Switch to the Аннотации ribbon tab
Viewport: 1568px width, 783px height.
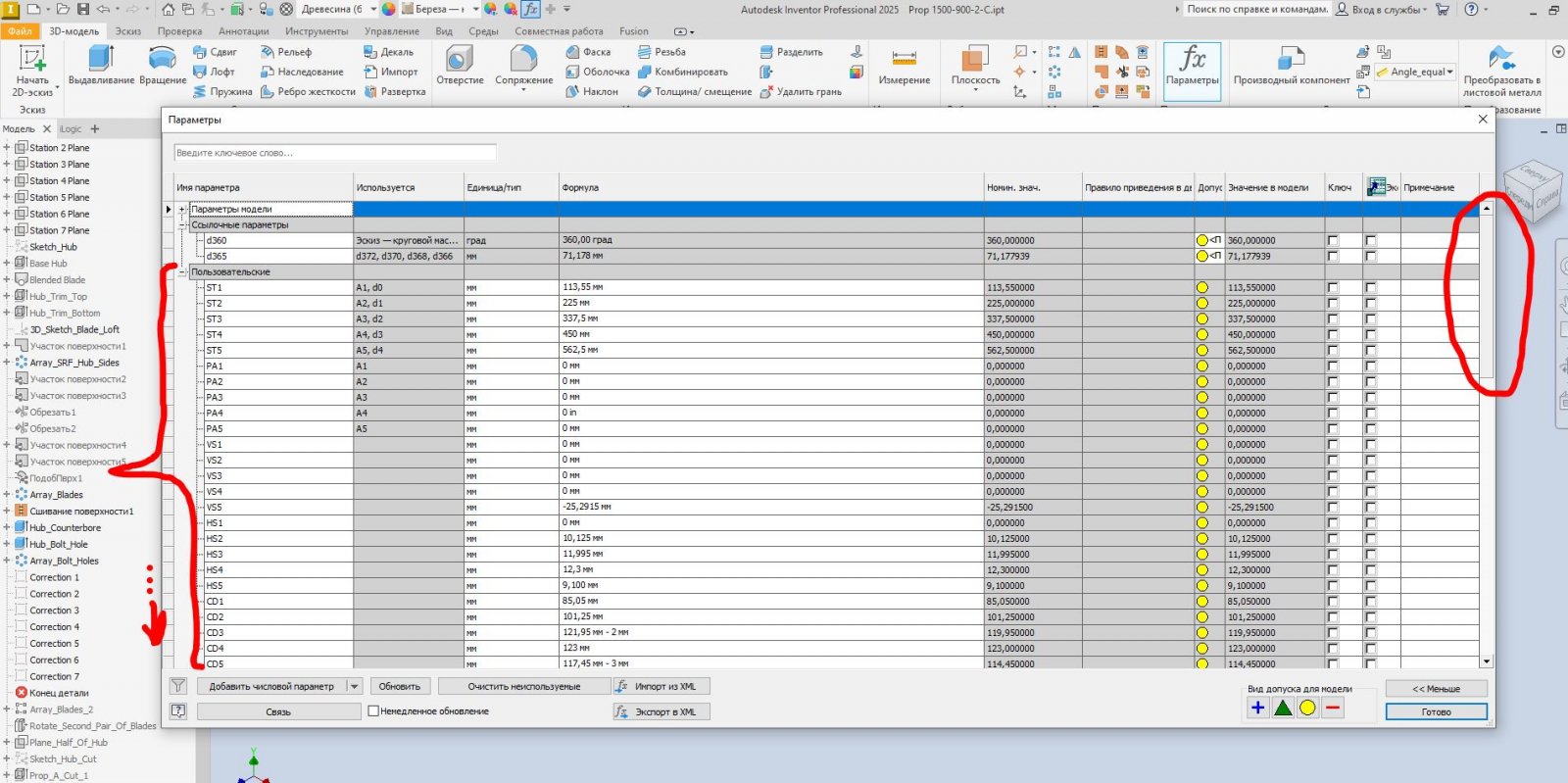point(244,31)
